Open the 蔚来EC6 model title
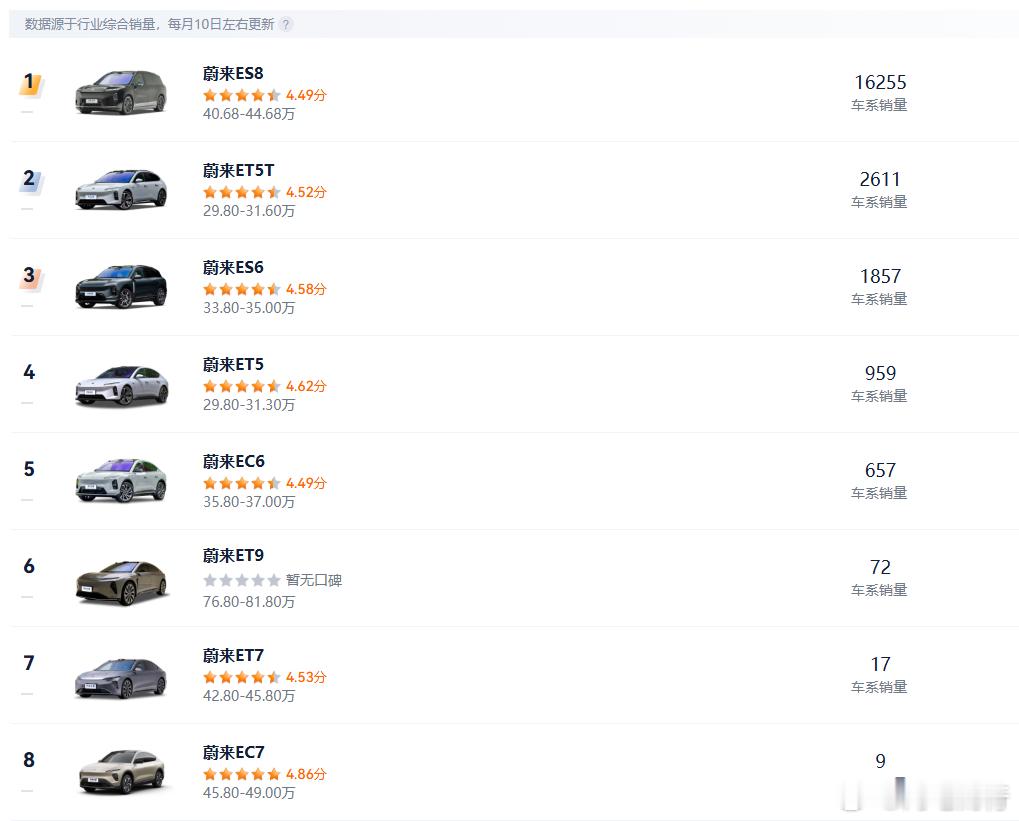Viewport: 1019px width, 821px height. coord(233,462)
